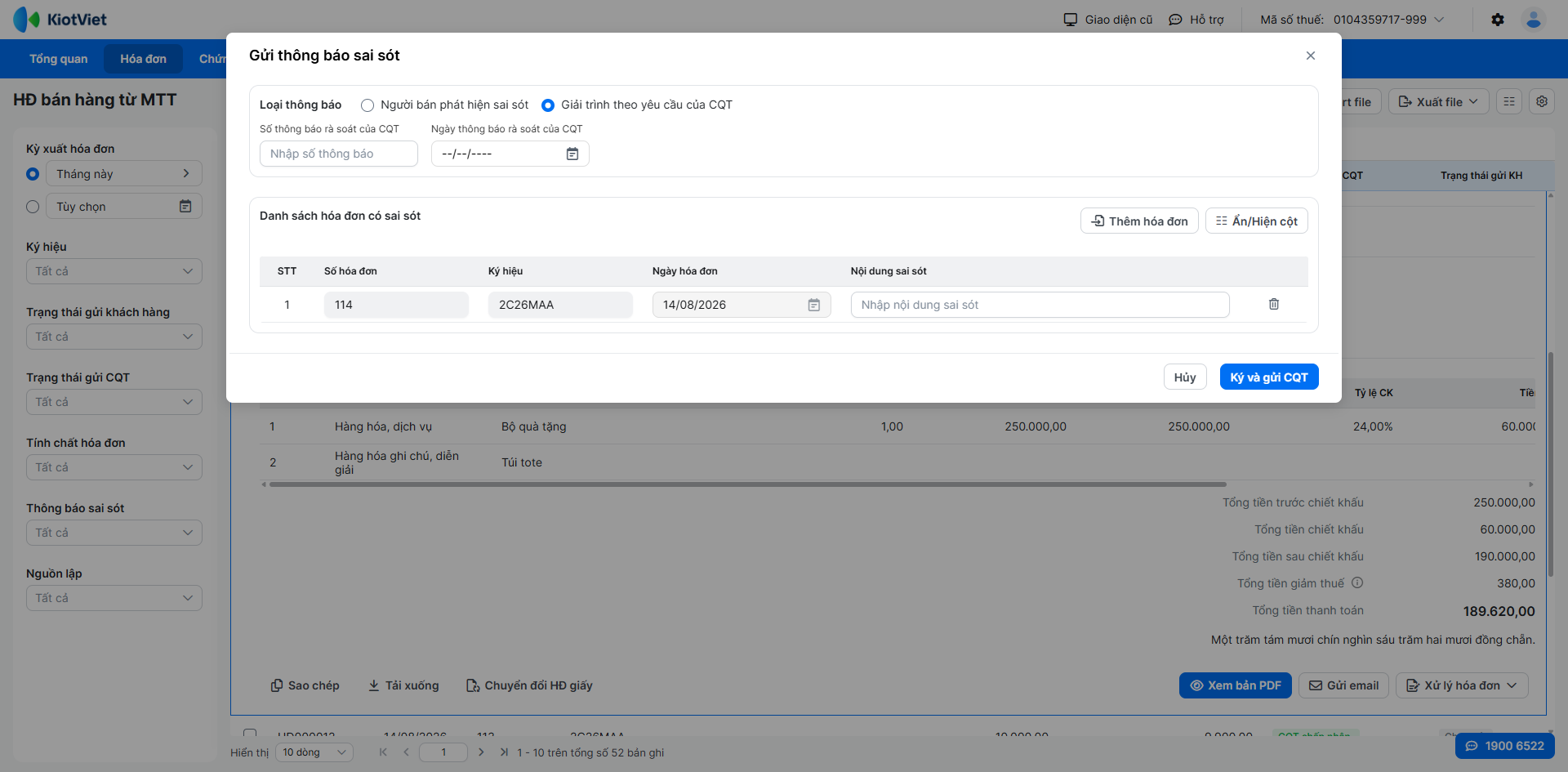The image size is (1568, 772).
Task: Click Sao chép button
Action: 305,685
